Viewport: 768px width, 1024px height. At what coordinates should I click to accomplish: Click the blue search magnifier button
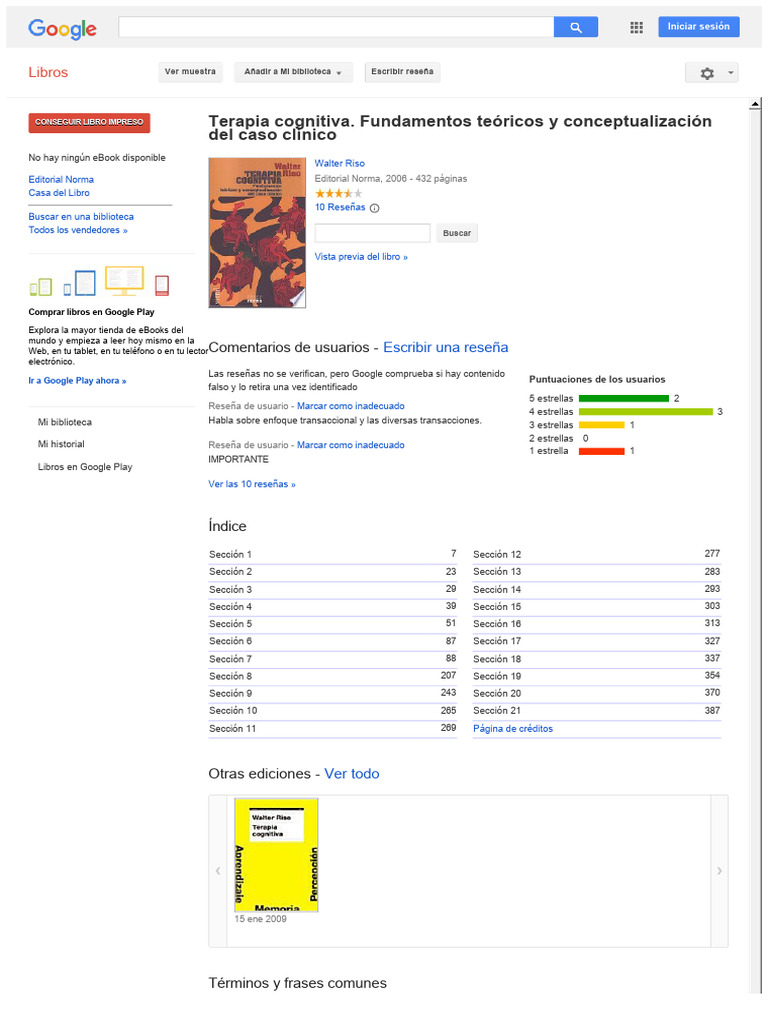(575, 27)
